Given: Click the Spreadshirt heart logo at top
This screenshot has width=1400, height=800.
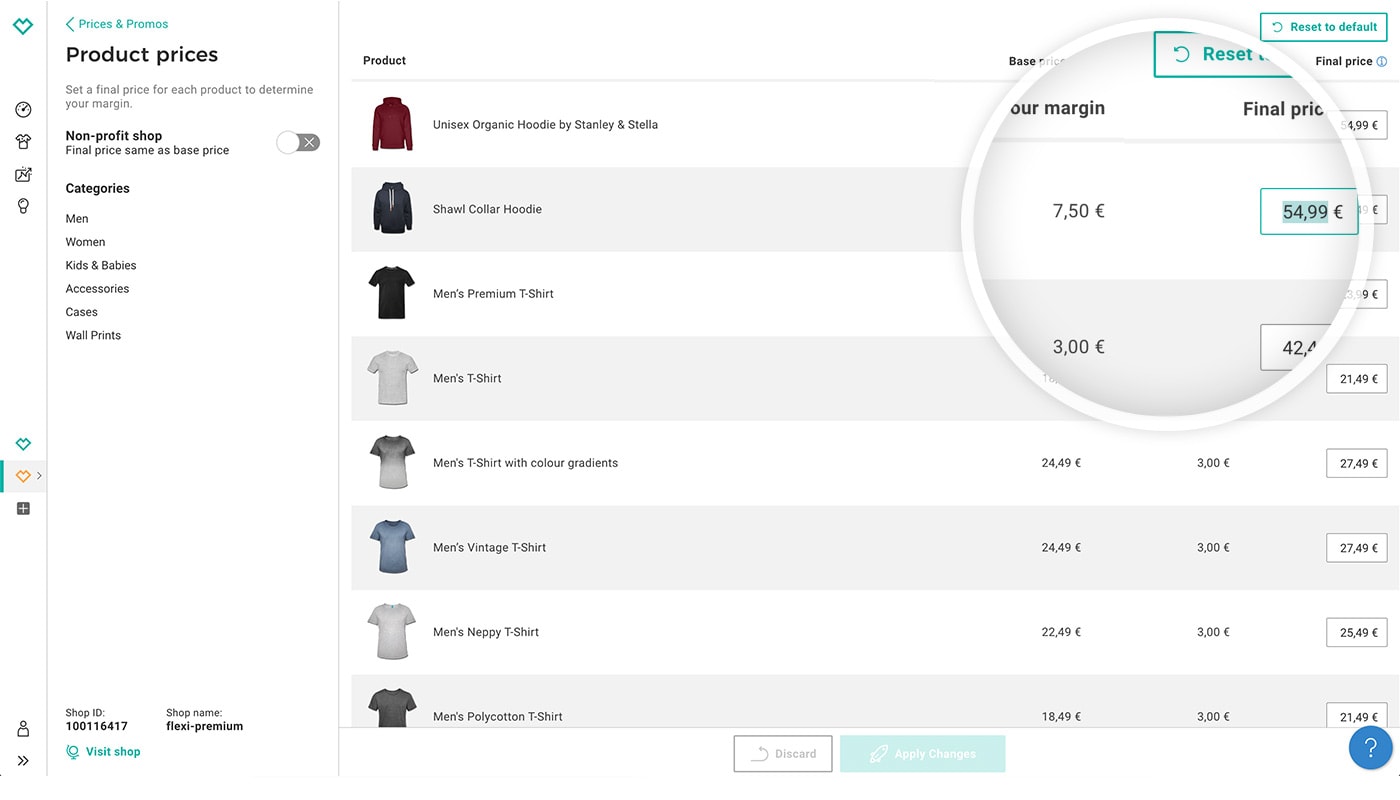Looking at the screenshot, I should [x=23, y=26].
